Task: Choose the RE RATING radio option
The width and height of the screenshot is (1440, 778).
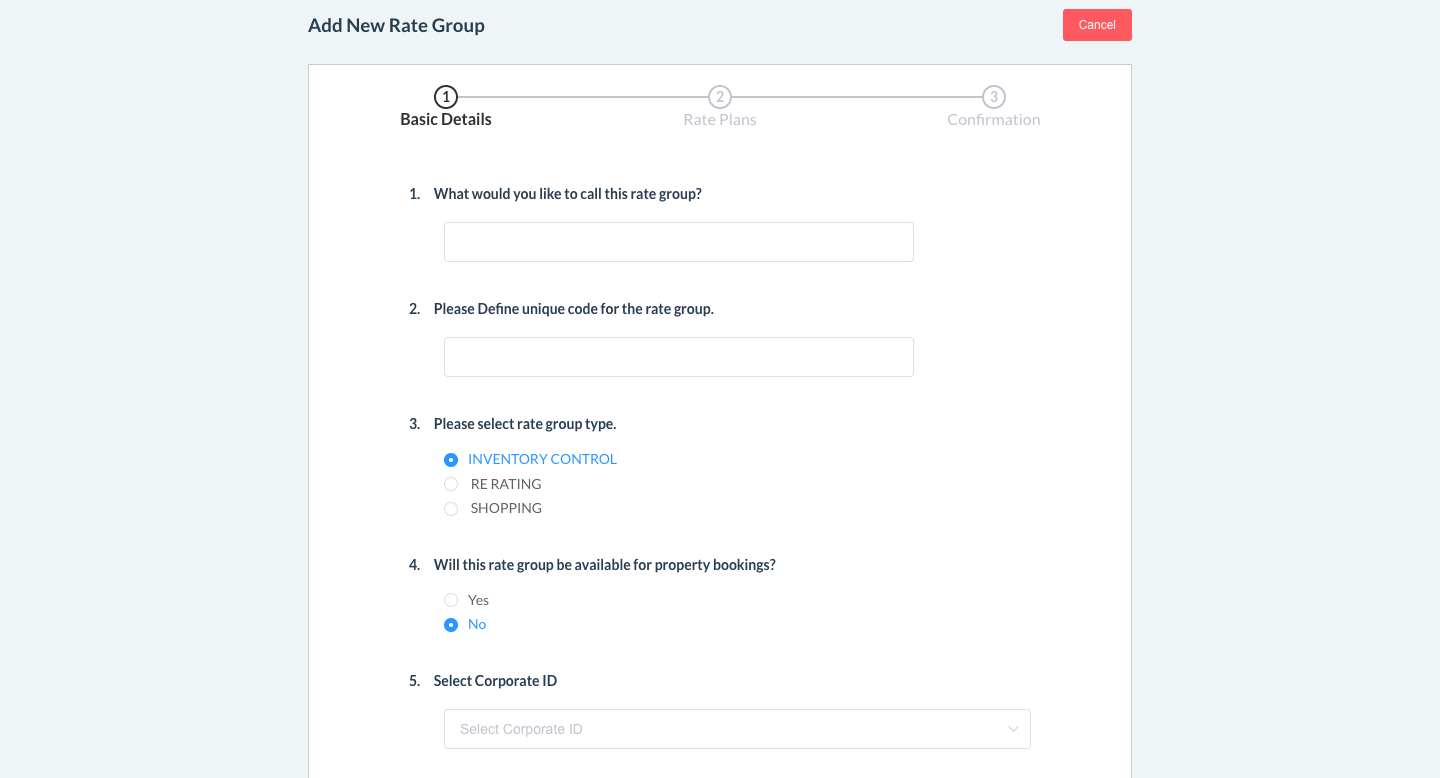Action: pyautogui.click(x=451, y=484)
